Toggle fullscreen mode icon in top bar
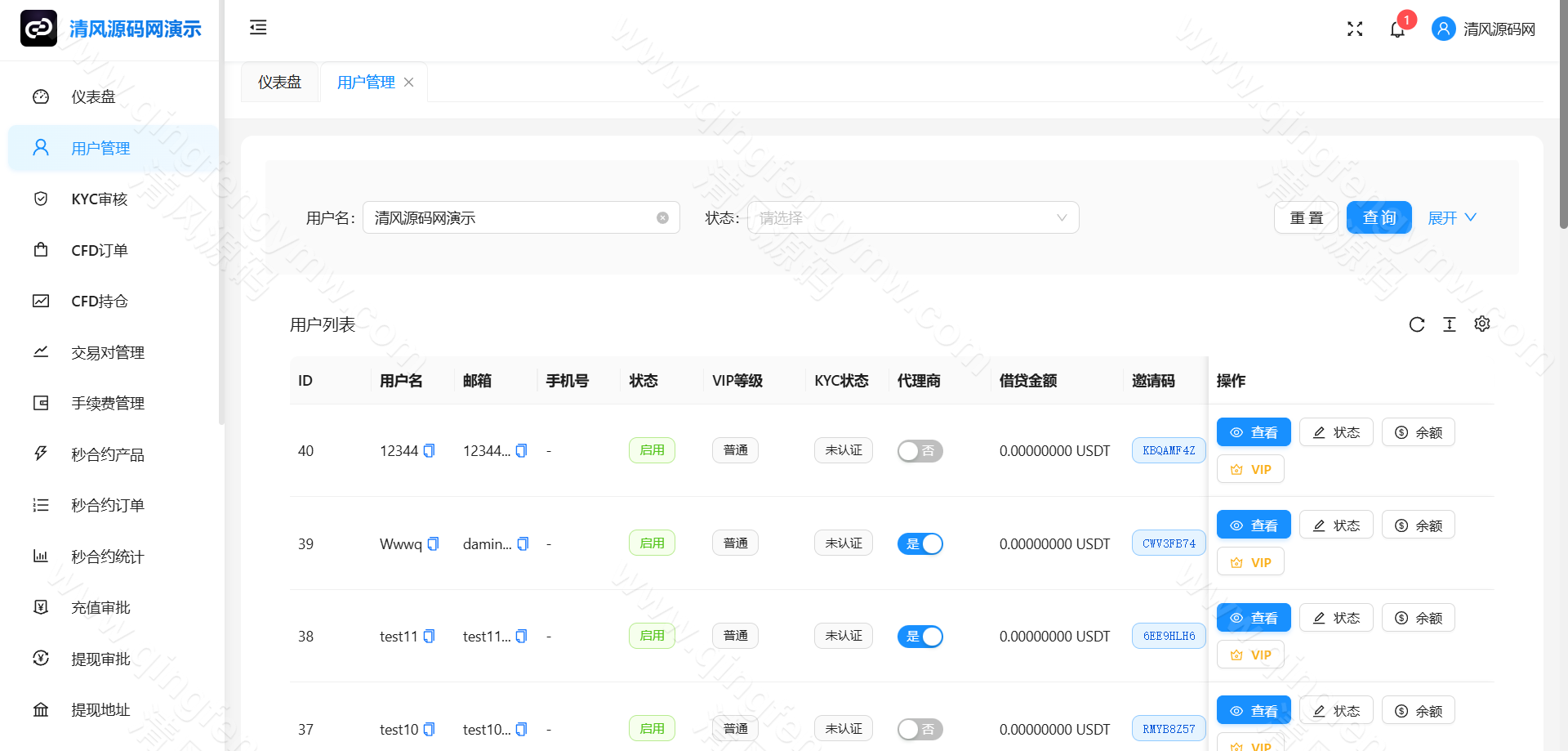1568x751 pixels. [1355, 29]
